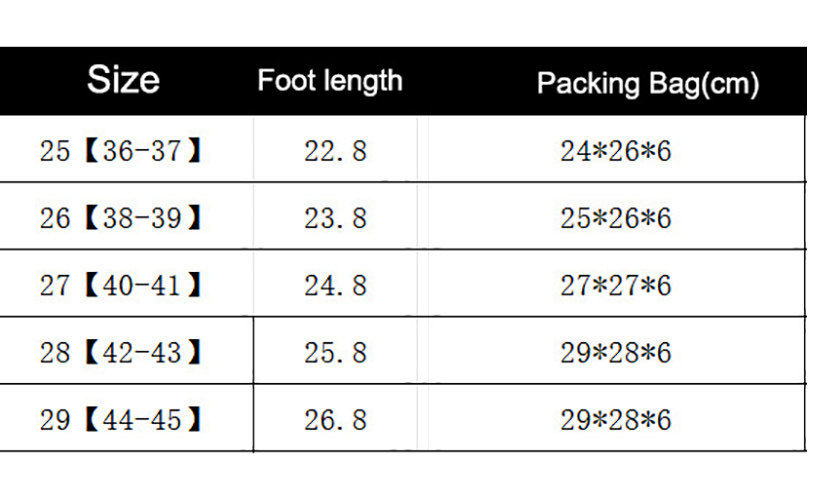Click the 44-45 bracketed size text
Viewport: 817px width, 500px height.
click(x=140, y=420)
